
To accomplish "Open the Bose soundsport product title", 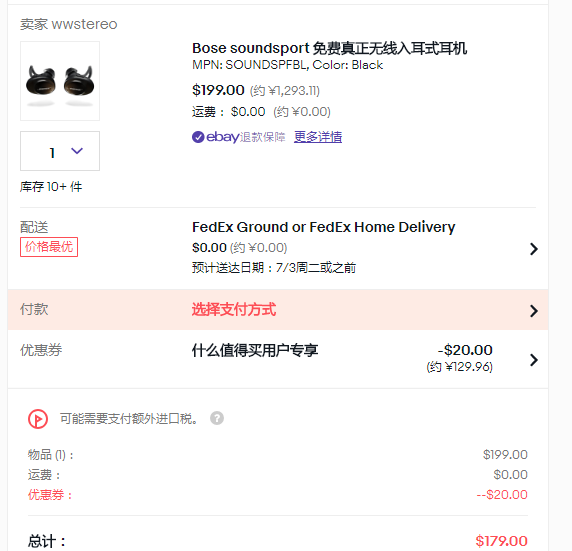I will click(x=329, y=48).
